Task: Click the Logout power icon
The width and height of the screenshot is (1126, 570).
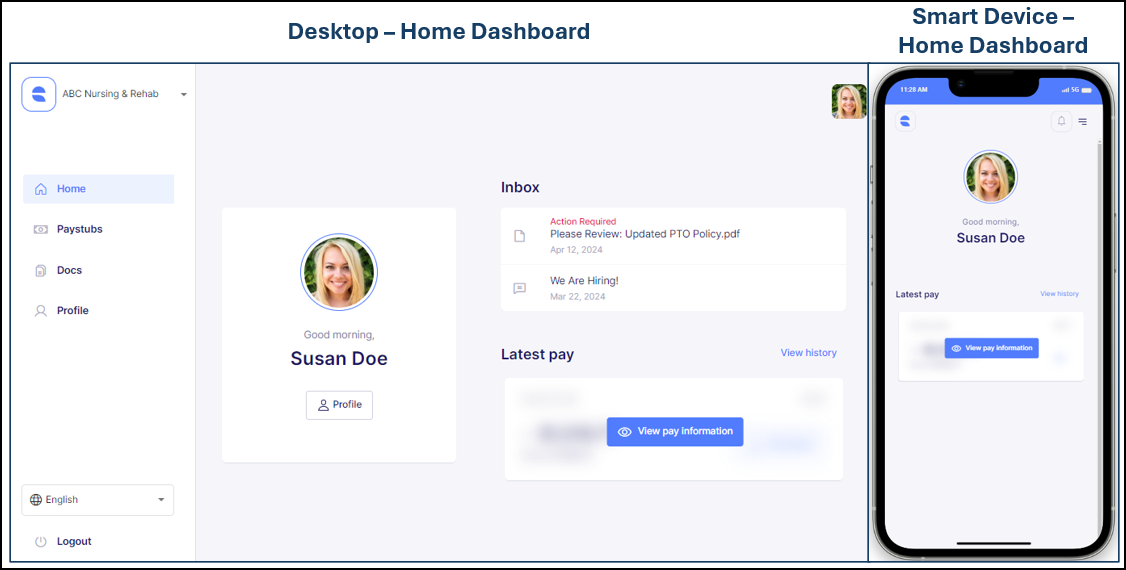Action: coord(41,541)
